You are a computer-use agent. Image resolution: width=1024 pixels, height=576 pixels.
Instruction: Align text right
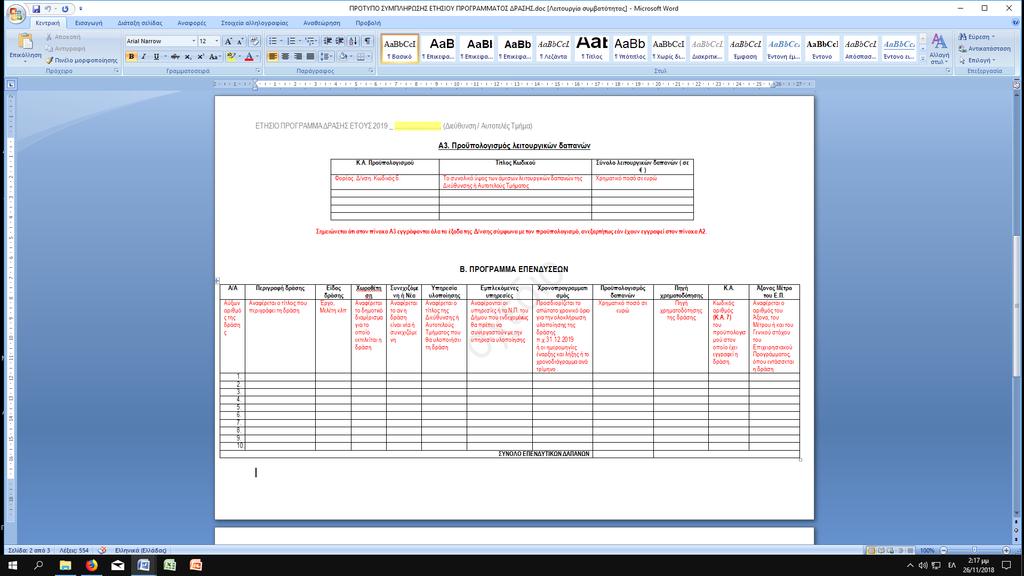(298, 57)
